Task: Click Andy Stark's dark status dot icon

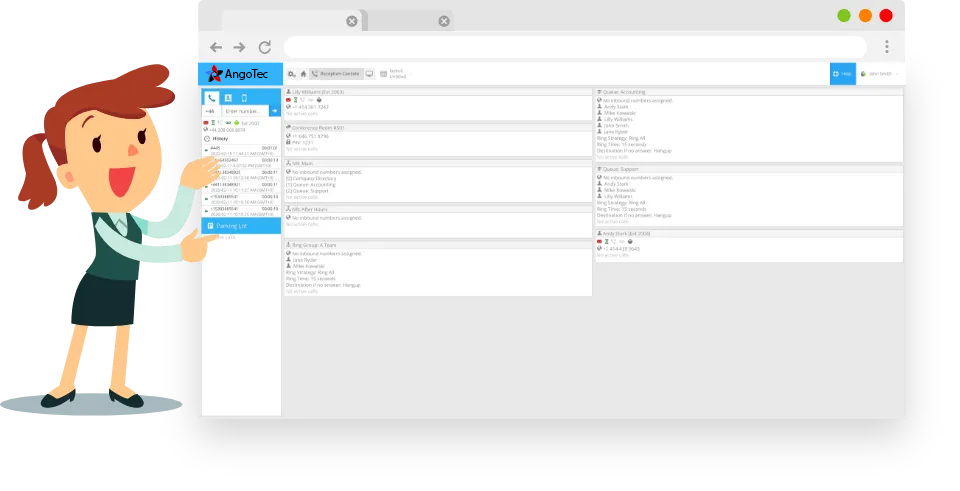Action: (x=630, y=242)
